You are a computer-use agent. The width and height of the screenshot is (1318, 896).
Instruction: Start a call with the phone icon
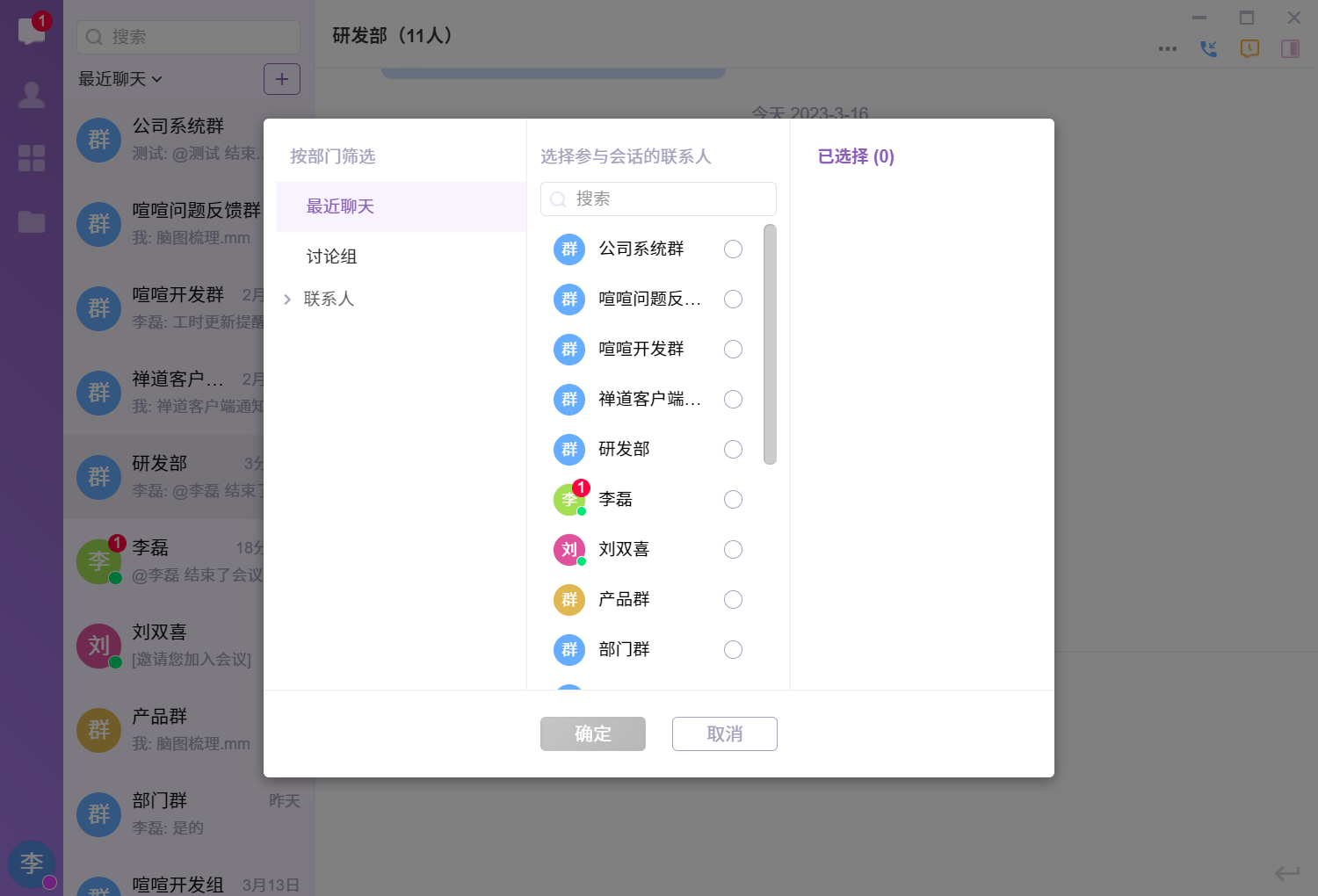(1209, 48)
